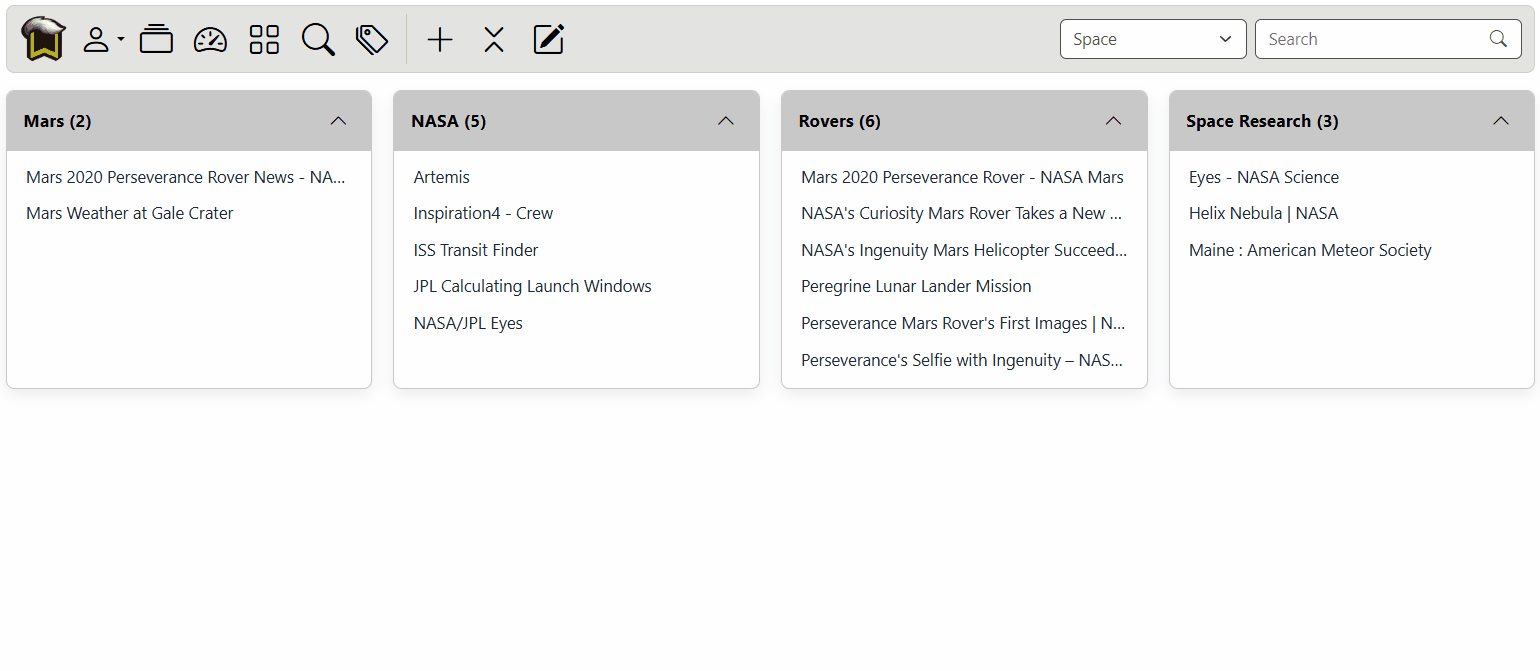Click the application logo icon
The image size is (1540, 671).
[43, 39]
